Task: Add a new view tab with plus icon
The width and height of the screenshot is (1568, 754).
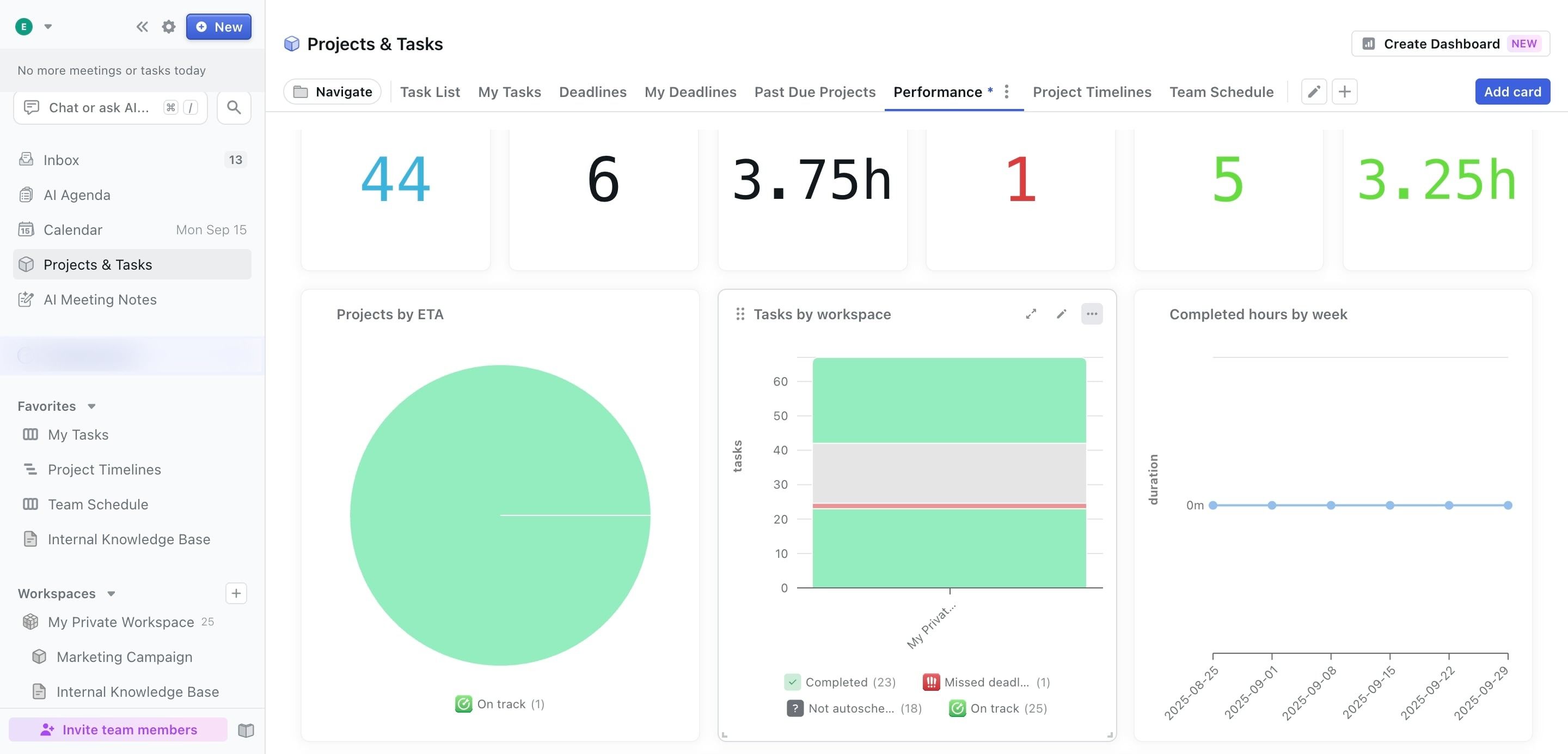Action: [1345, 92]
